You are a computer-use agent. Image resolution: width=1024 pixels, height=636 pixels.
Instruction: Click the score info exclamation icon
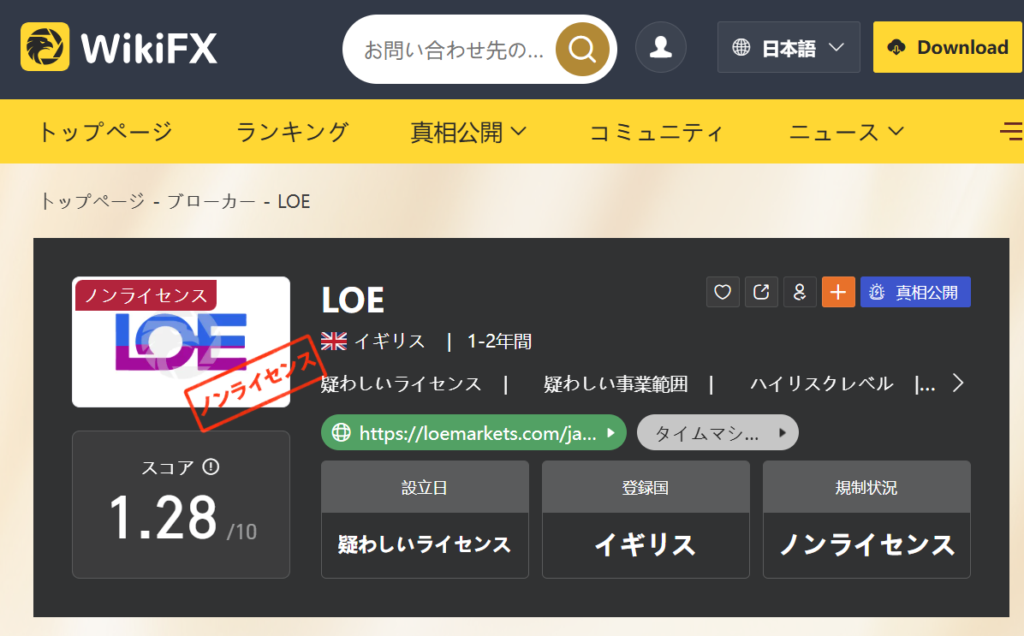tap(210, 467)
